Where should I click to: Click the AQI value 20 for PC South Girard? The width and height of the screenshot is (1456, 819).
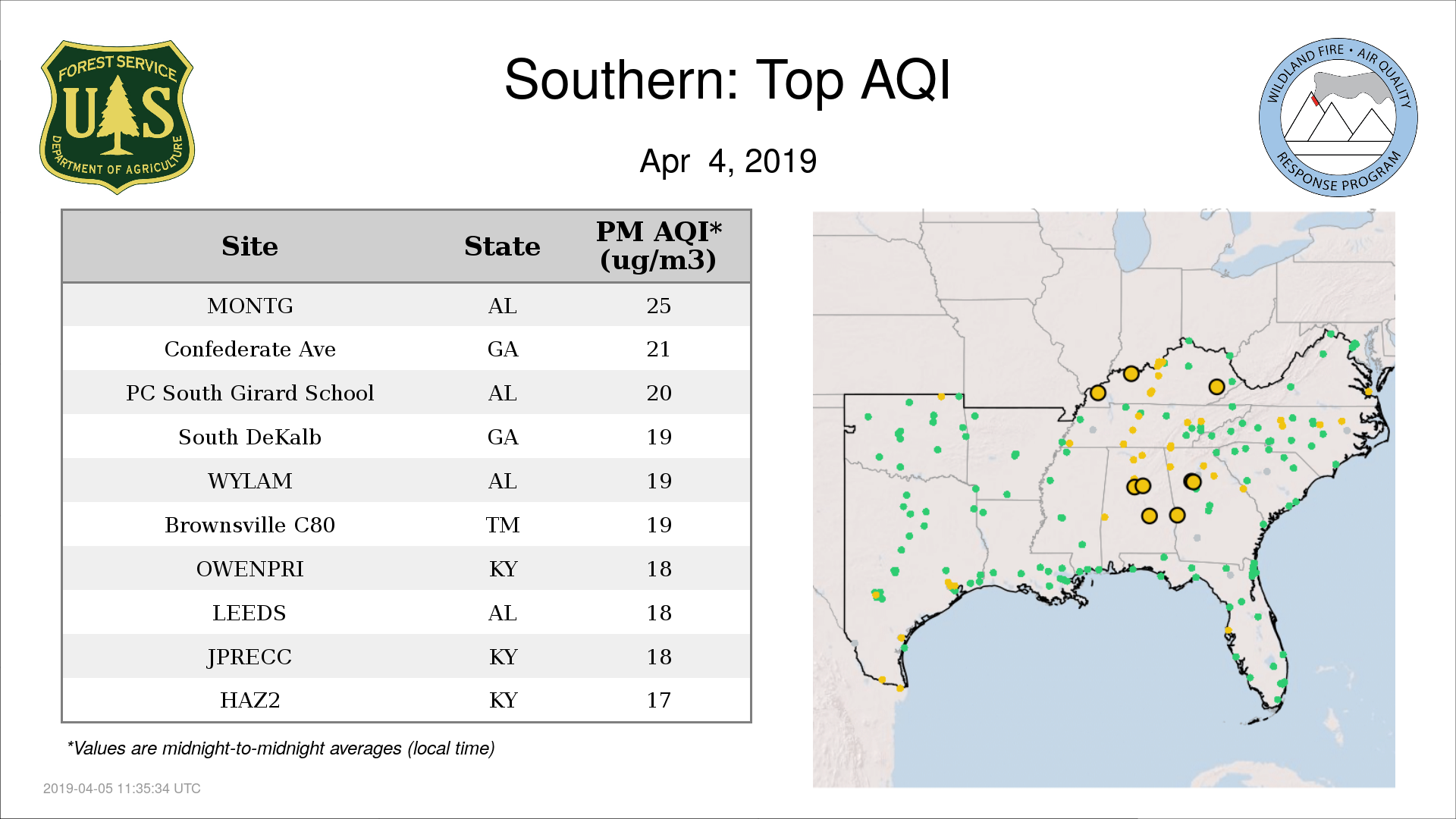658,393
